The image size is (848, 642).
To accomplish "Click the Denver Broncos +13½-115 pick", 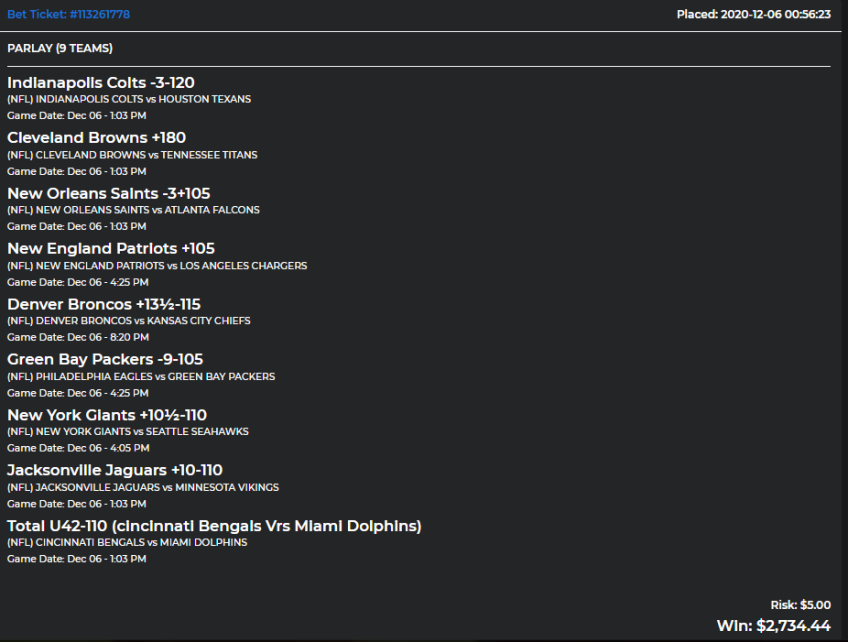I will tap(104, 305).
